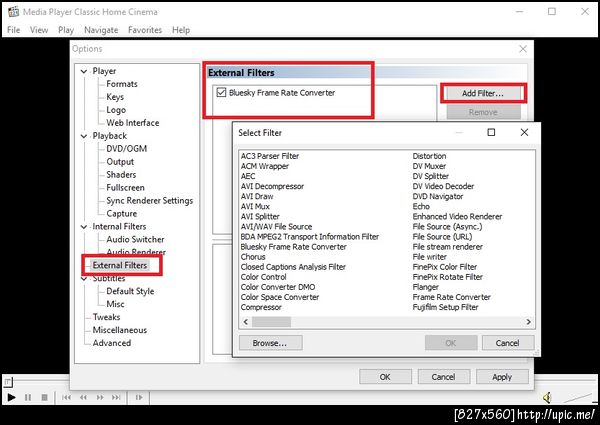The image size is (600, 425).
Task: Uncheck Bluesky Frame Rate Converter checkbox
Action: click(221, 92)
